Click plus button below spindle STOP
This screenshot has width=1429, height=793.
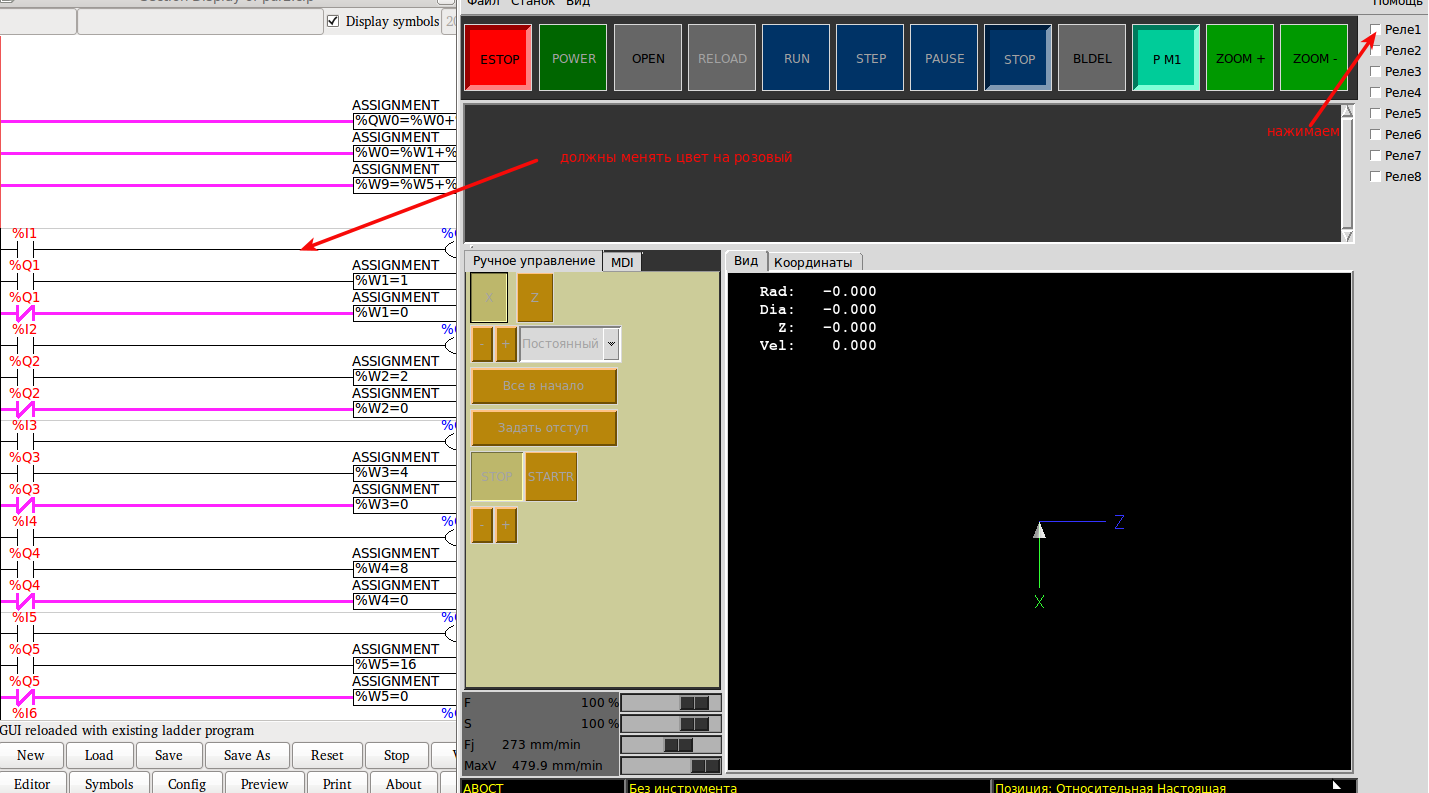(x=506, y=525)
